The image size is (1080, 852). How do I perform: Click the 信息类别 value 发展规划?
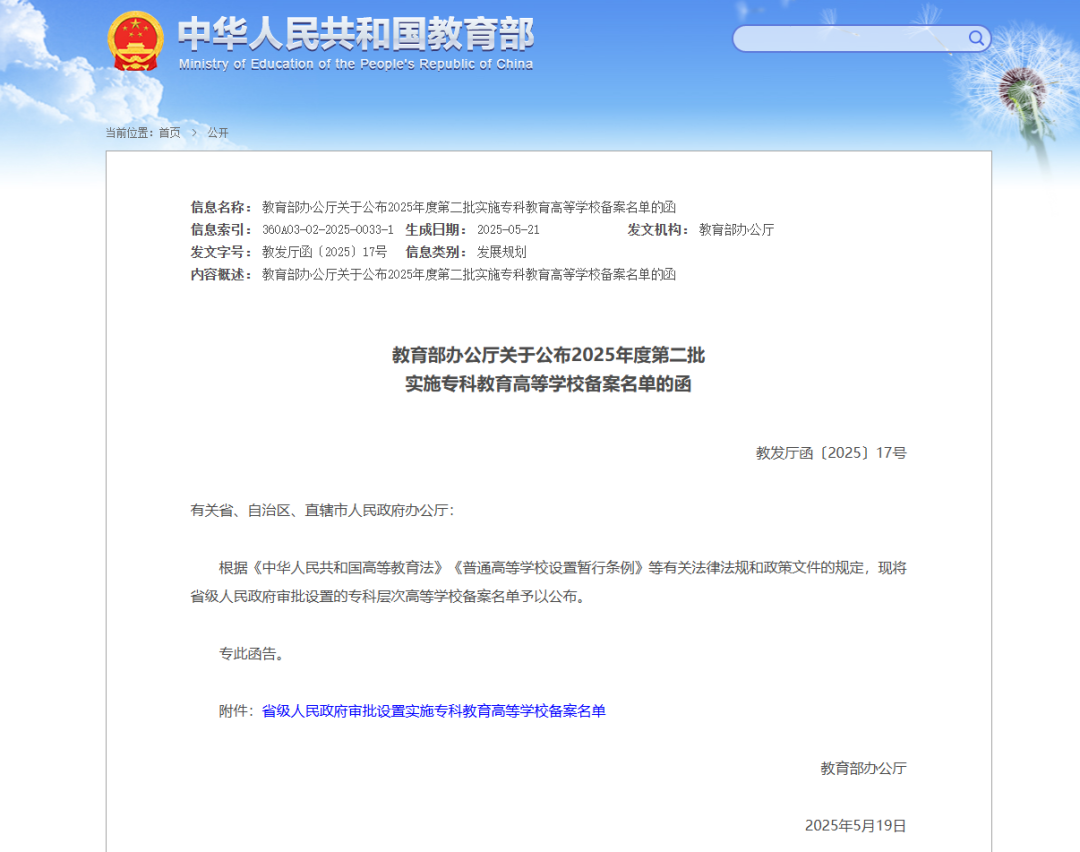[501, 252]
